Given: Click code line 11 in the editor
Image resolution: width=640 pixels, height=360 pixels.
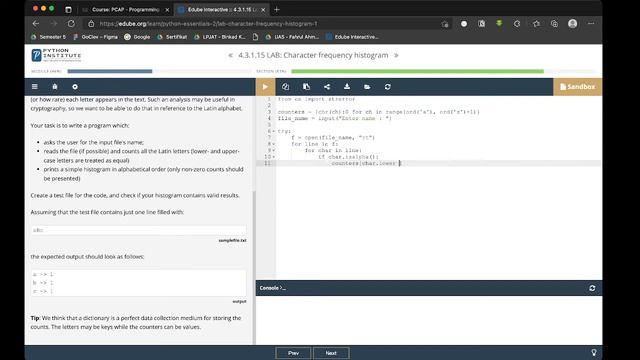Looking at the screenshot, I should 438,163.
